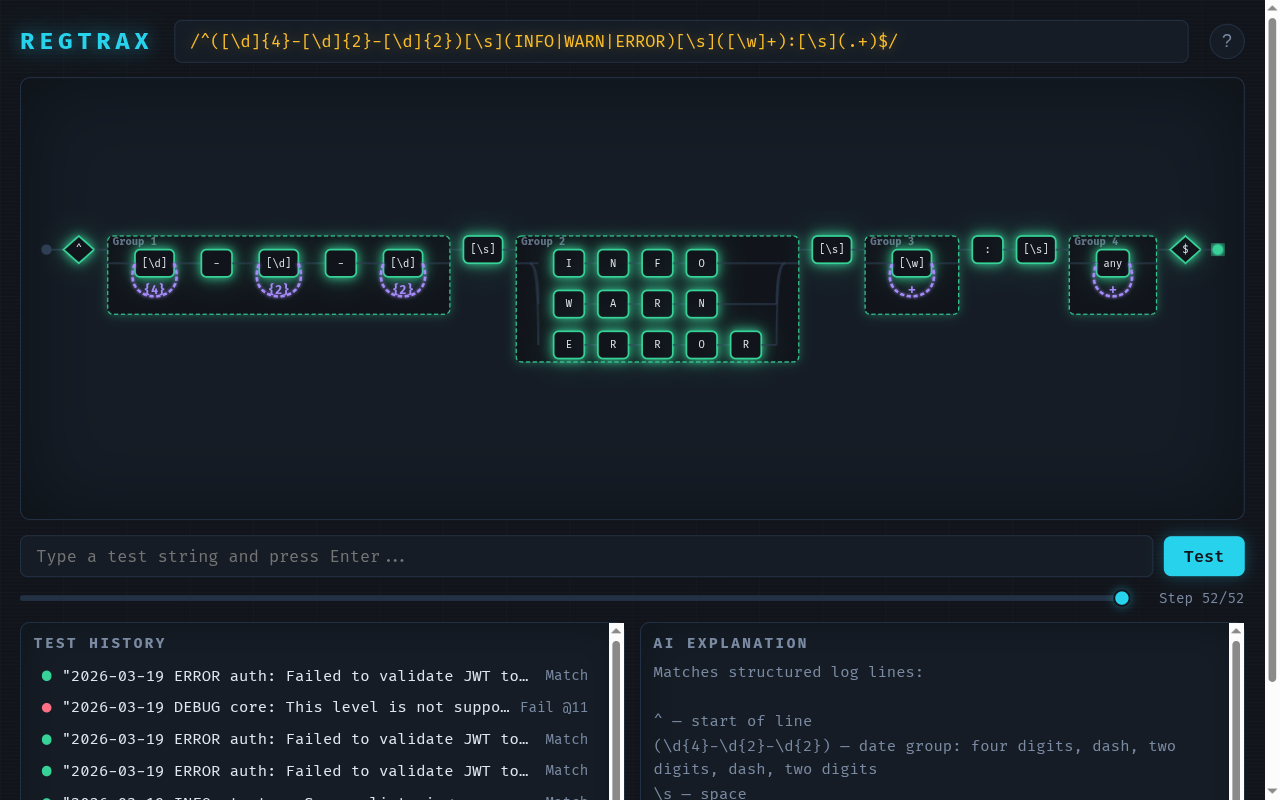This screenshot has height=800, width=1280.
Task: Click the colon literal node between Group 3 and Group 4
Action: (987, 249)
